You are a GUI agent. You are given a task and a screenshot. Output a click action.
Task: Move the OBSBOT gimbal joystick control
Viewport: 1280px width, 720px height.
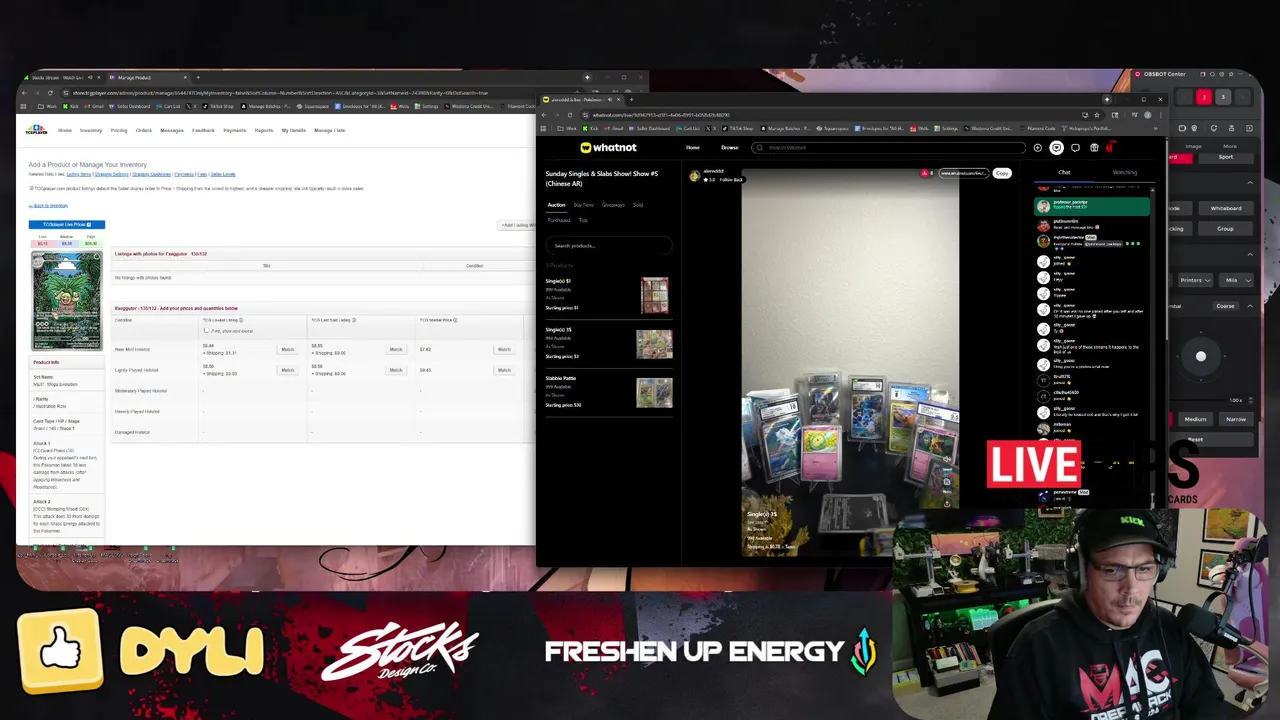(1201, 357)
